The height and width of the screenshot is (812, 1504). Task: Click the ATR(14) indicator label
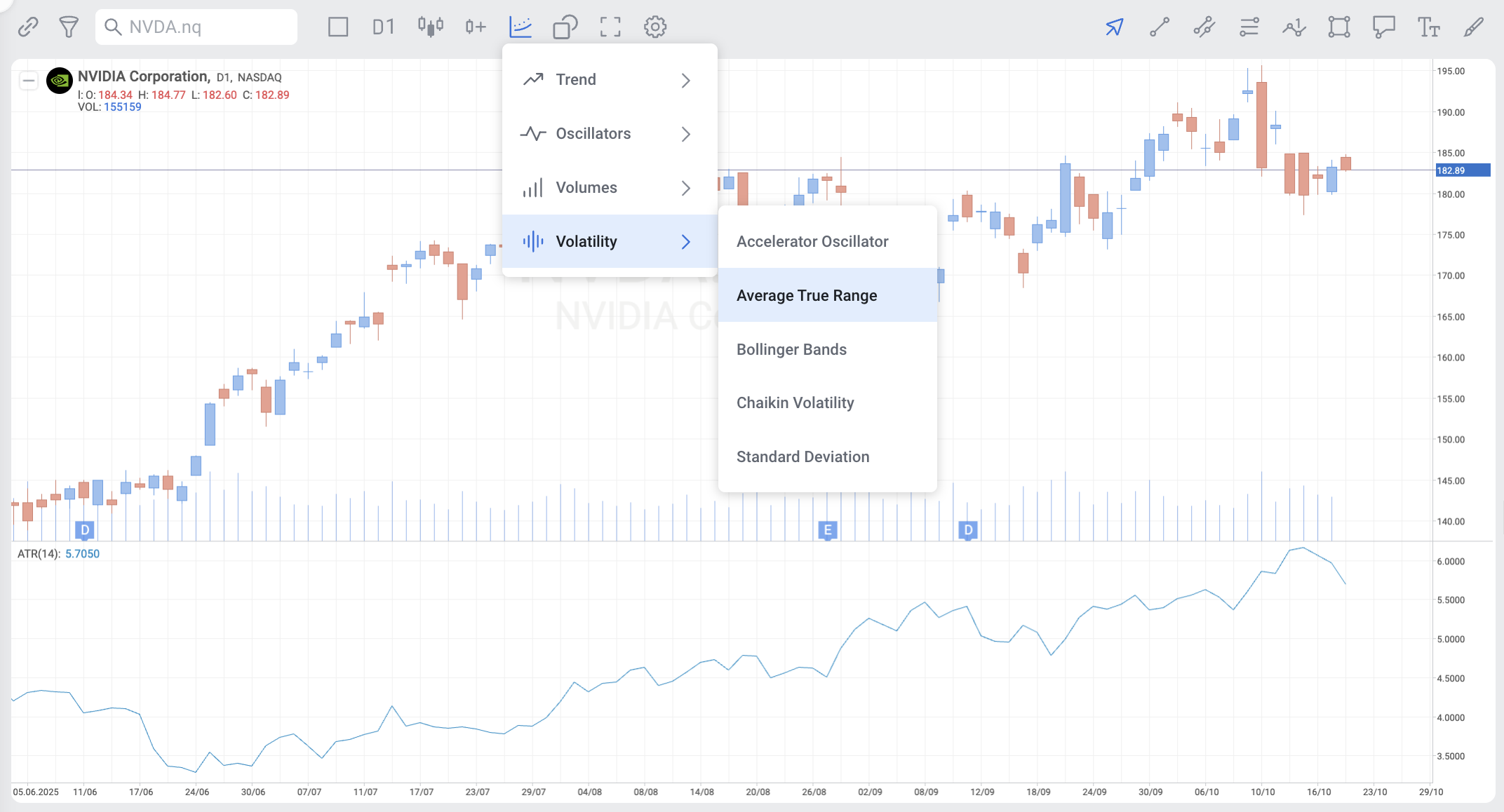point(39,554)
